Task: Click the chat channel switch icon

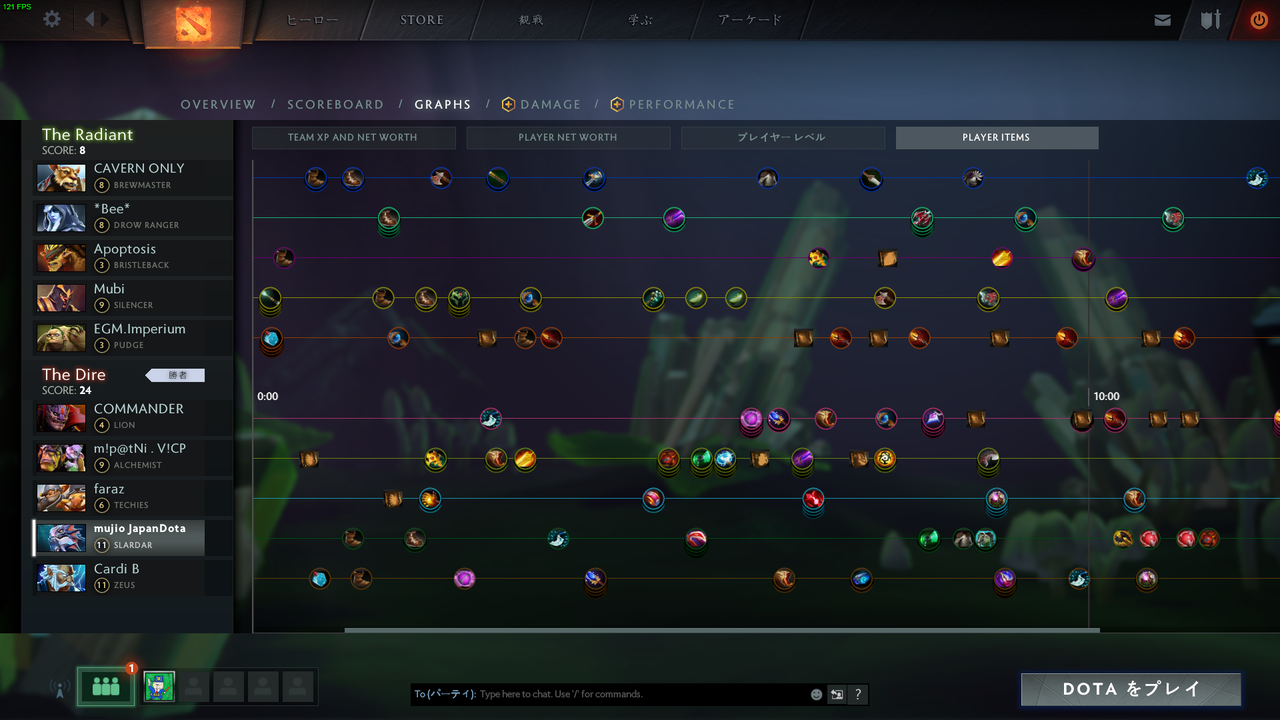Action: (x=837, y=694)
